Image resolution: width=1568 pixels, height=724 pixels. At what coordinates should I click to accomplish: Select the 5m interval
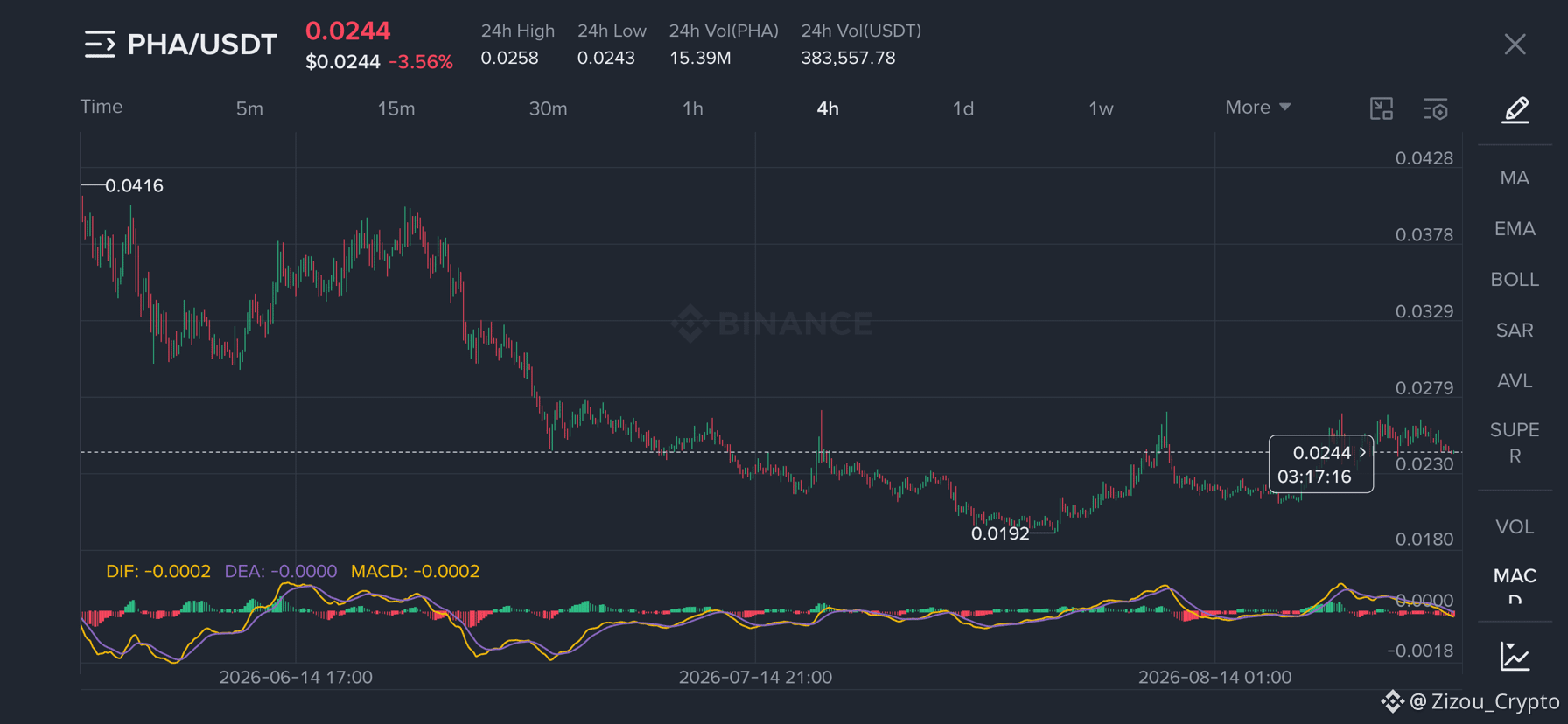tap(249, 108)
